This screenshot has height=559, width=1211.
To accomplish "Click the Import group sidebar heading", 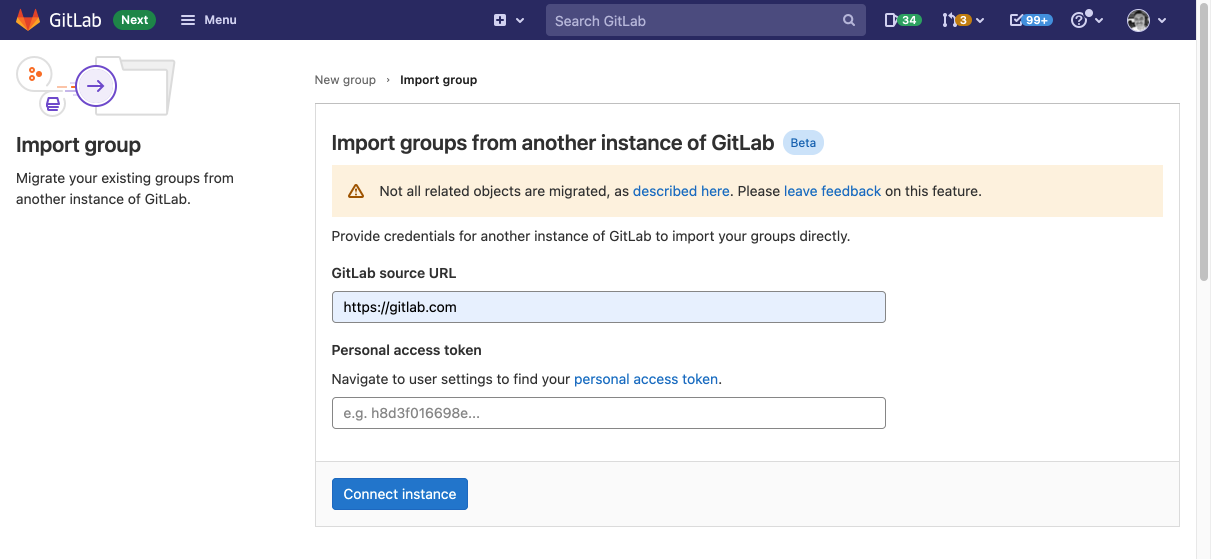I will (x=78, y=145).
